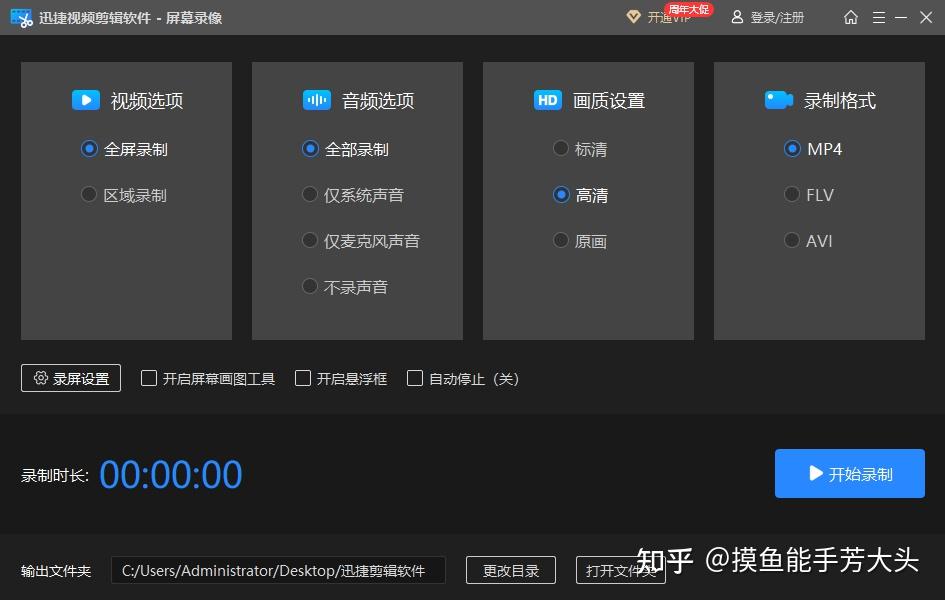Image resolution: width=945 pixels, height=600 pixels.
Task: Select 标清 standard quality
Action: [x=580, y=149]
